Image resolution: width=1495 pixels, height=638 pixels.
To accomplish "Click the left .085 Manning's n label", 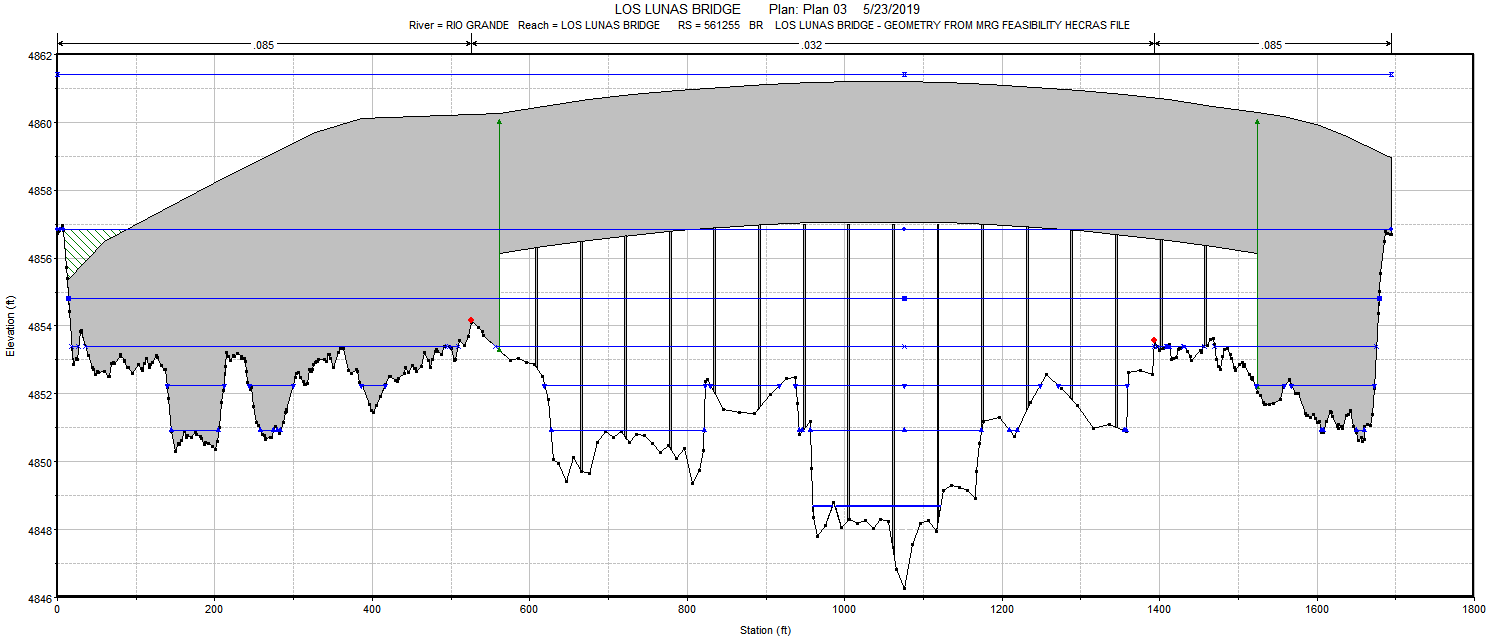I will [264, 44].
